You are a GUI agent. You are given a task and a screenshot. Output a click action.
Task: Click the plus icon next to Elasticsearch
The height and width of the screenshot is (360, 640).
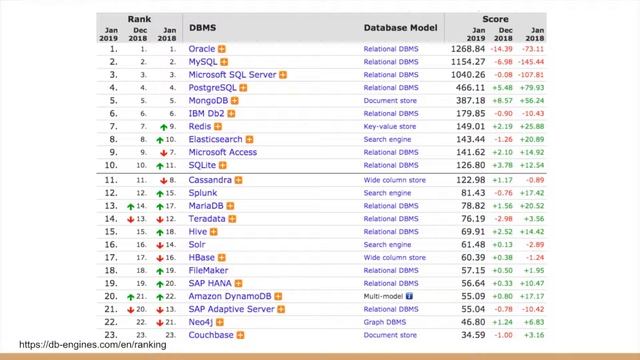249,140
